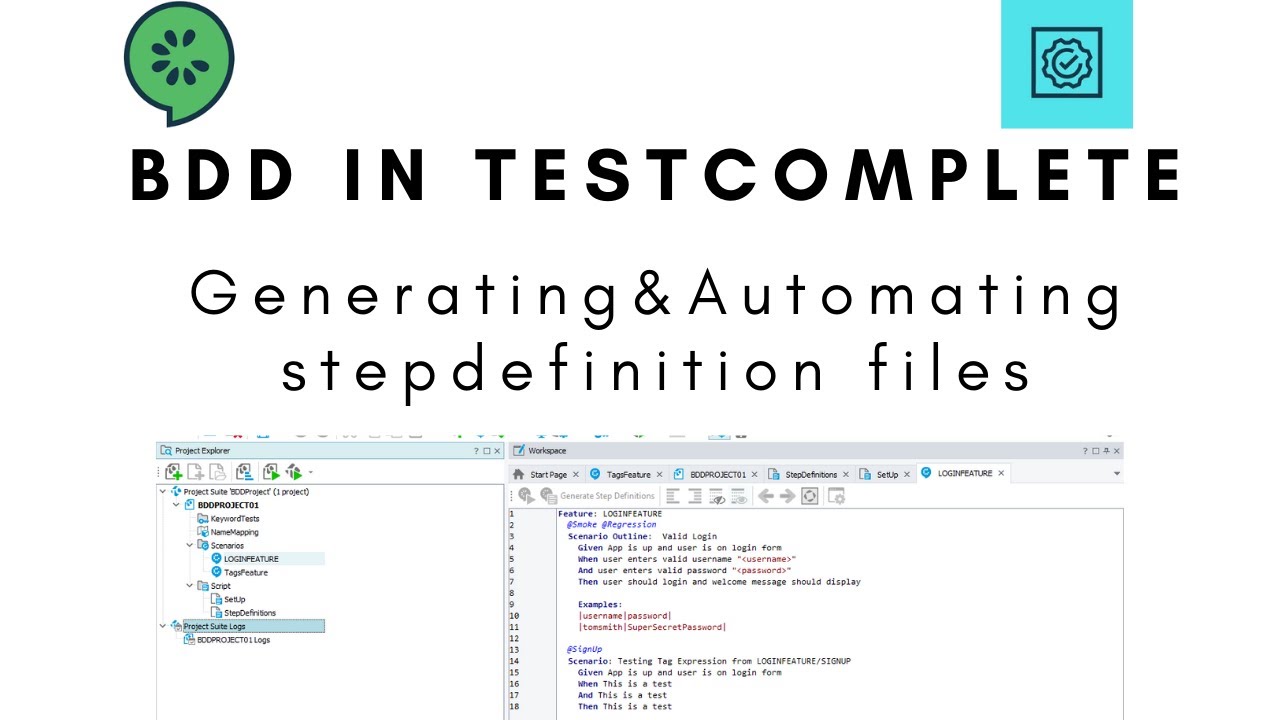Click the navigate back arrow in editor toolbar
The height and width of the screenshot is (720, 1280).
coord(765,496)
